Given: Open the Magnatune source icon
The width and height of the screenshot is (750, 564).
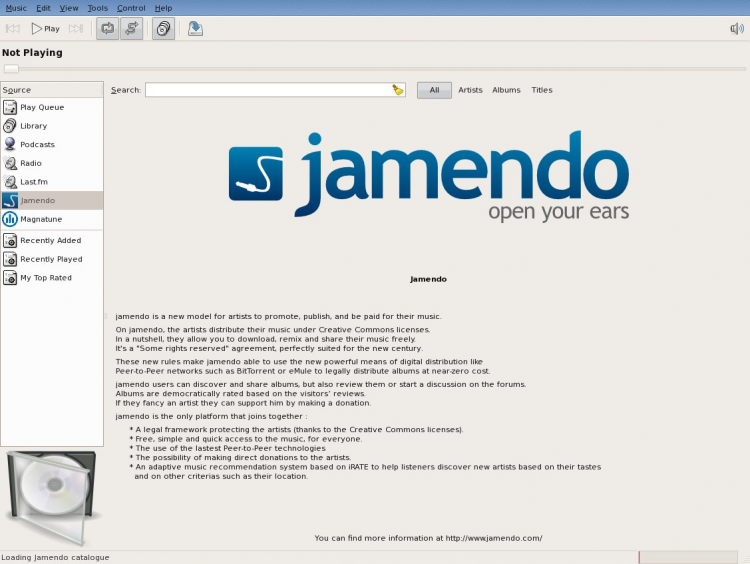Looking at the screenshot, I should [10, 219].
